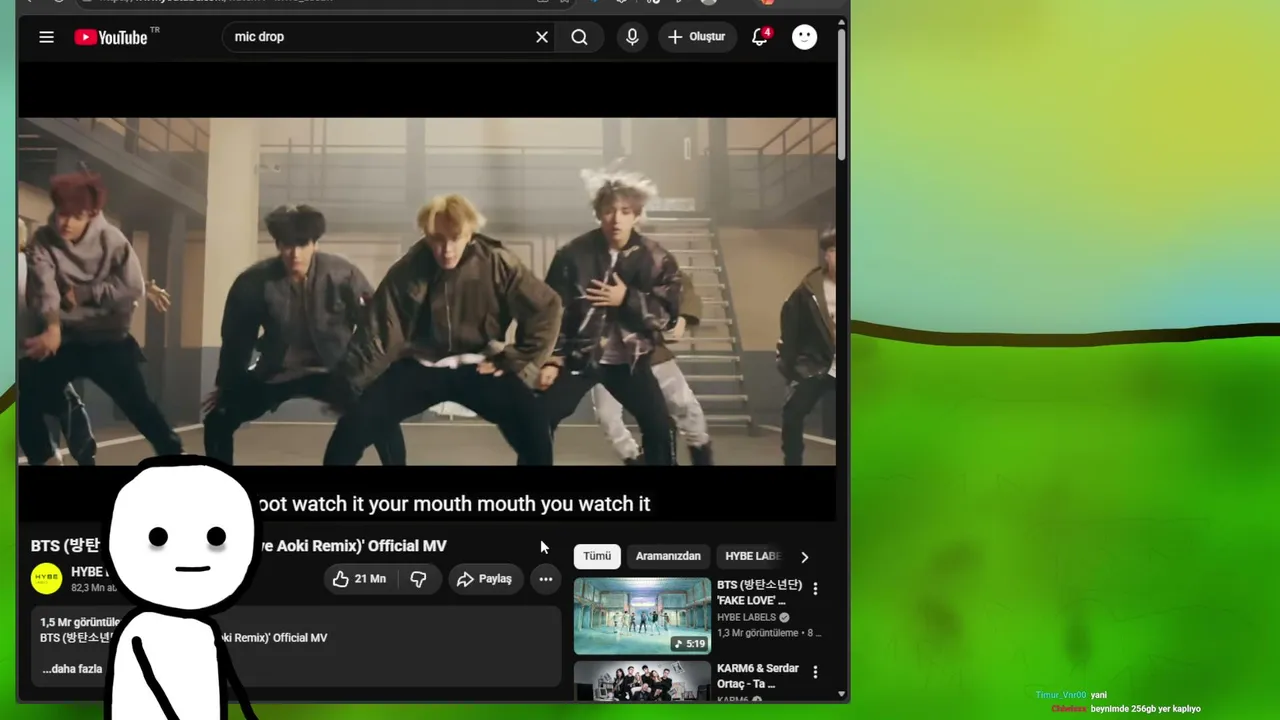
Task: Open more actions under the video
Action: point(546,579)
